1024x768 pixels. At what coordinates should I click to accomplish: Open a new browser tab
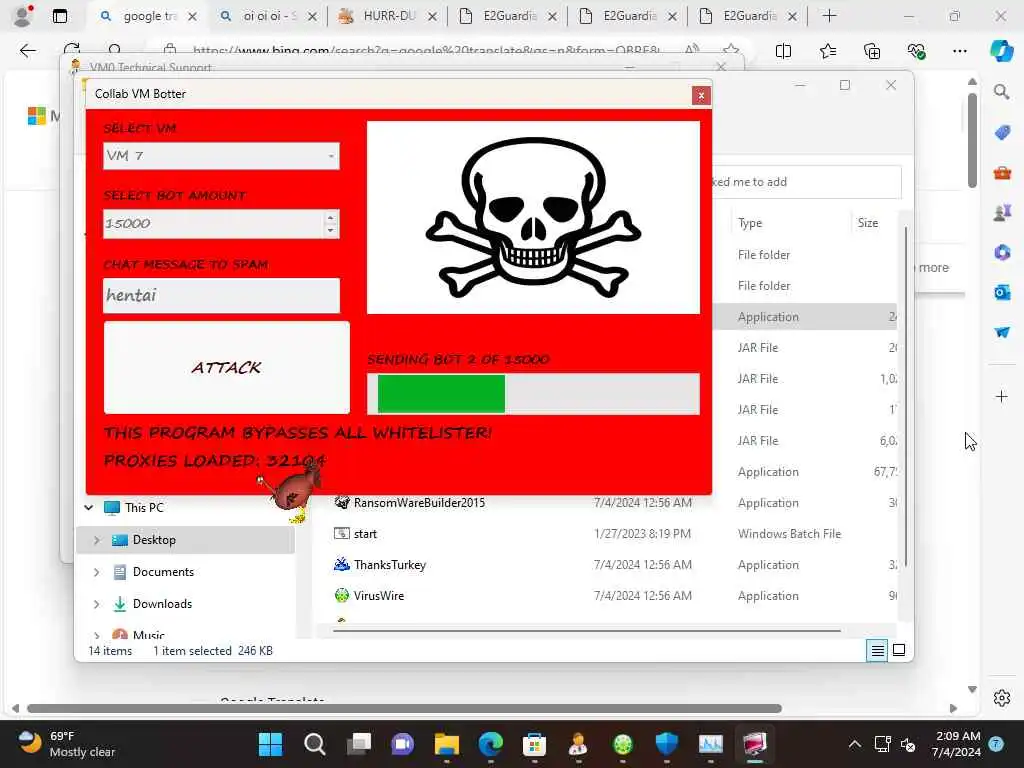pos(829,16)
